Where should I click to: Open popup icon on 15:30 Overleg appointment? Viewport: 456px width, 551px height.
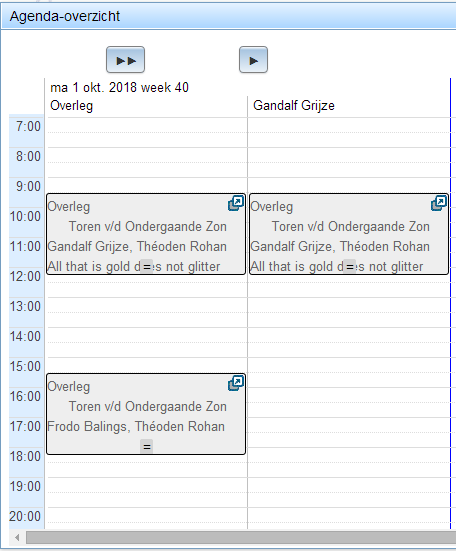[236, 383]
